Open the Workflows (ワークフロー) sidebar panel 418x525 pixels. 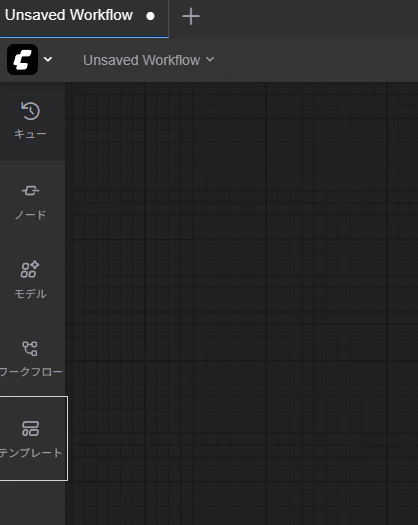coord(31,359)
